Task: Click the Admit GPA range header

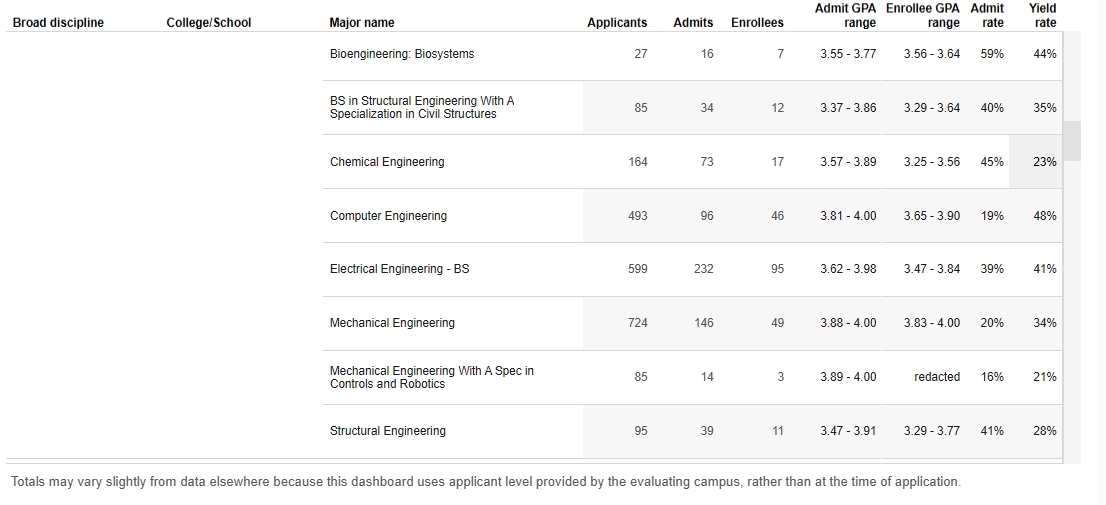Action: [x=846, y=16]
